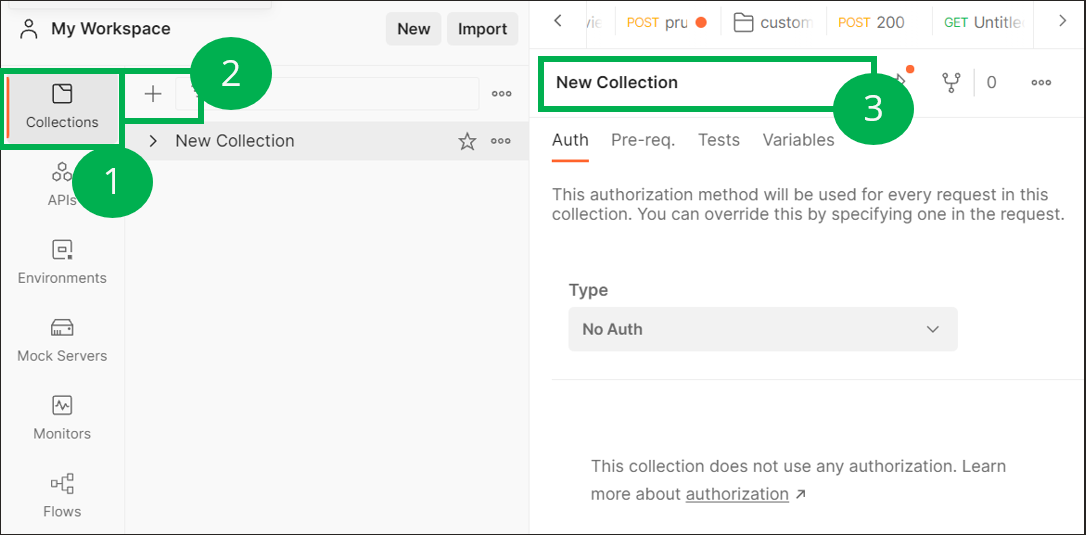This screenshot has width=1086, height=535.
Task: Click the fork icon beside collection name
Action: (951, 83)
